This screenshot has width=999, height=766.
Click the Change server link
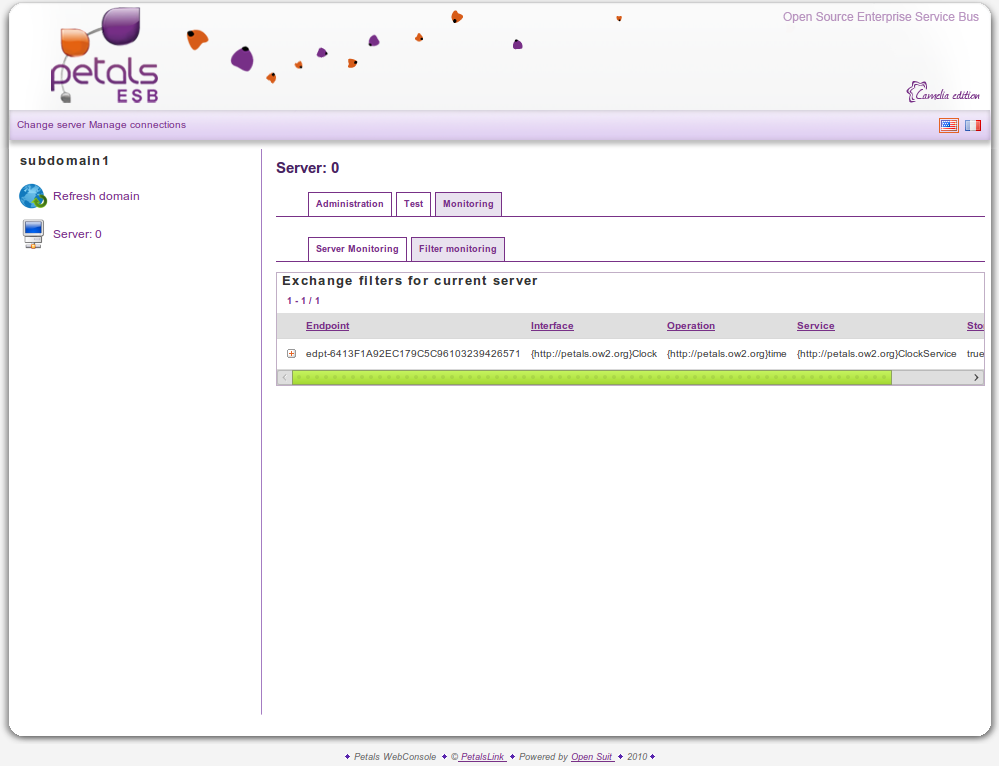pyautogui.click(x=51, y=125)
